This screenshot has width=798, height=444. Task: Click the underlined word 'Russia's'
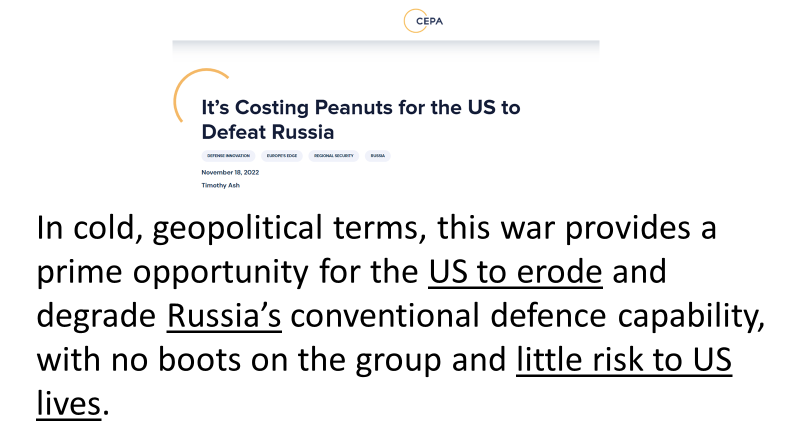click(x=224, y=318)
